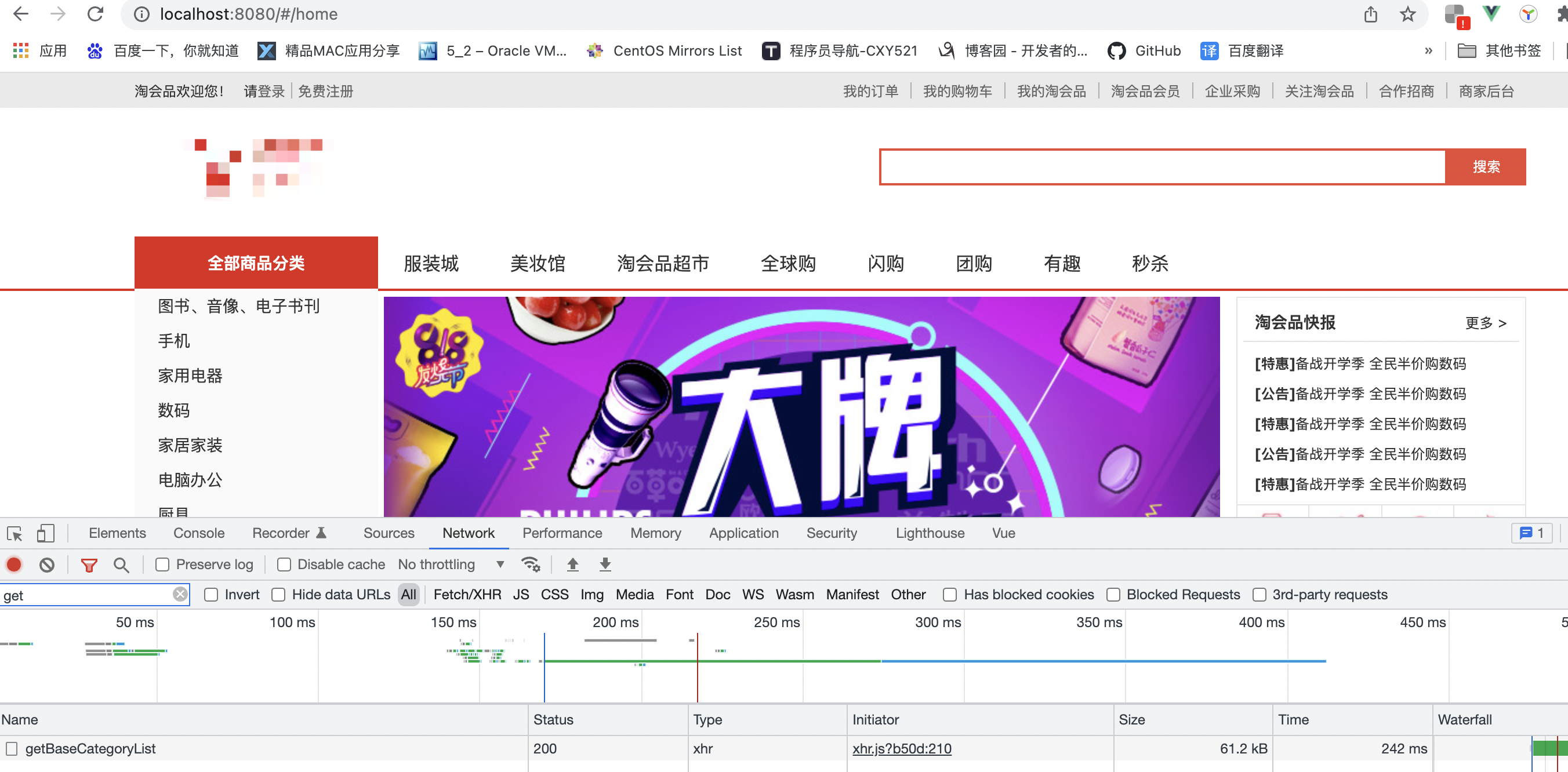Expand the bookmarks overflow chevron
Viewport: 1568px width, 772px height.
click(x=1428, y=50)
